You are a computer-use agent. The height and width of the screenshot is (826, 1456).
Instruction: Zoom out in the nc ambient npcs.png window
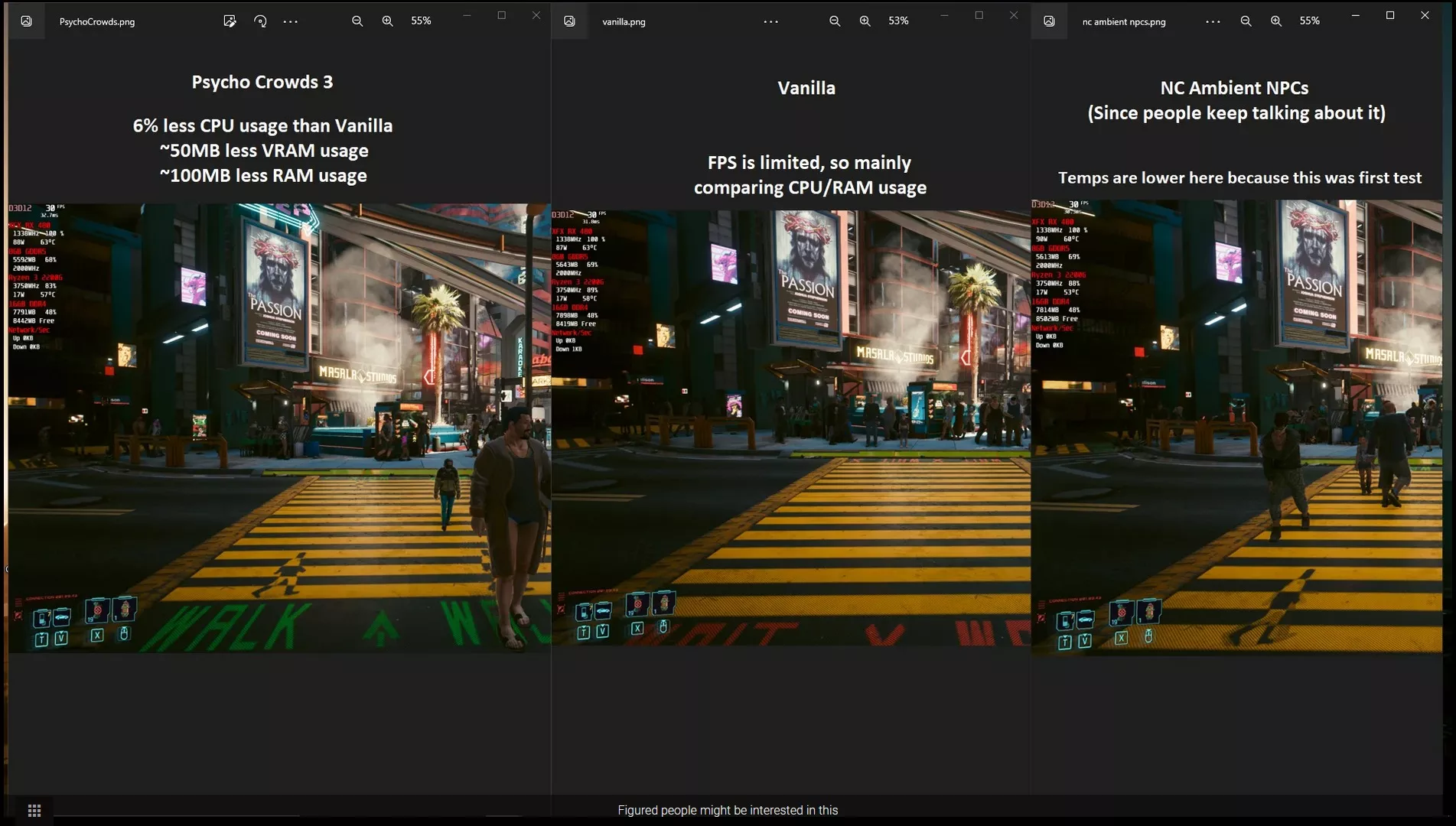coord(1246,21)
